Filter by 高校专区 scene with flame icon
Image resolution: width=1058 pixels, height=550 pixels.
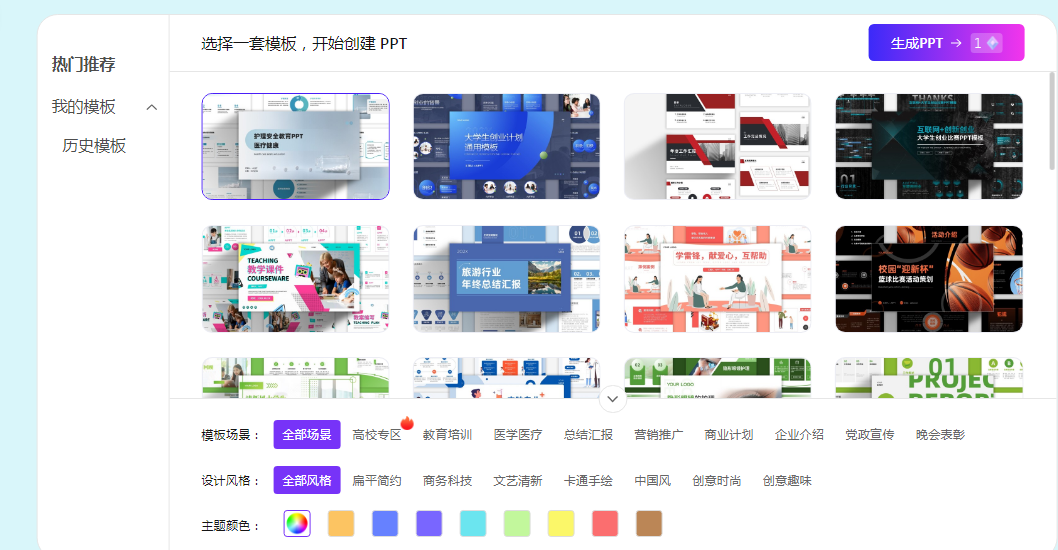click(377, 435)
